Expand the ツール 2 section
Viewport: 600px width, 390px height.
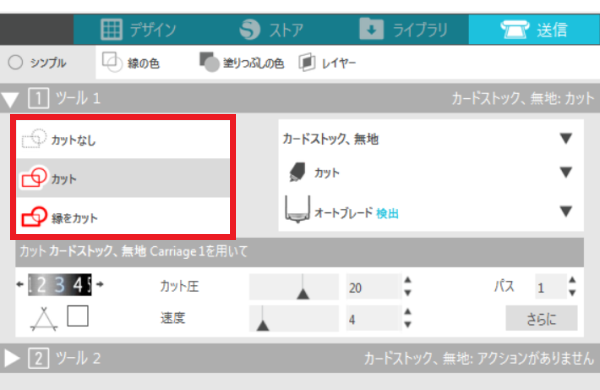pyautogui.click(x=12, y=359)
